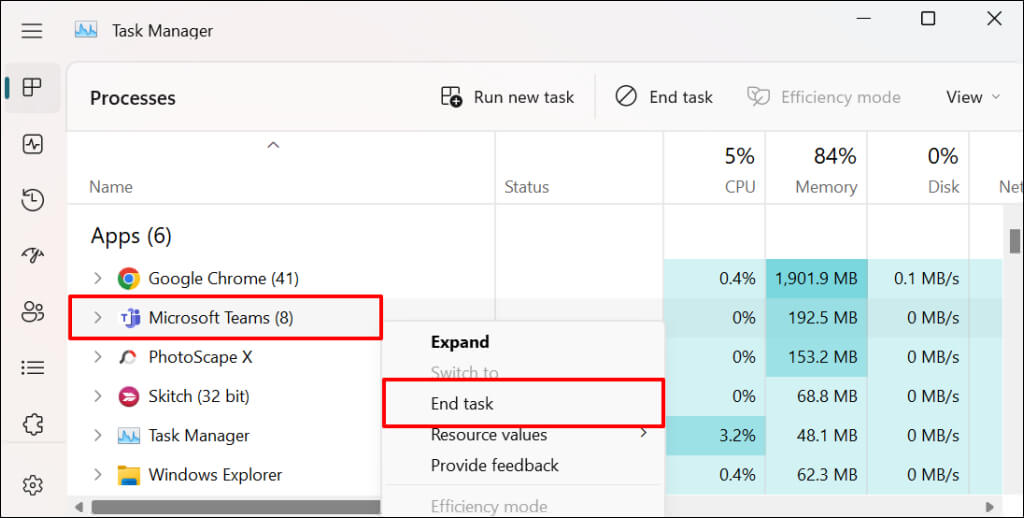
Task: Click the Run new task button
Action: (508, 97)
